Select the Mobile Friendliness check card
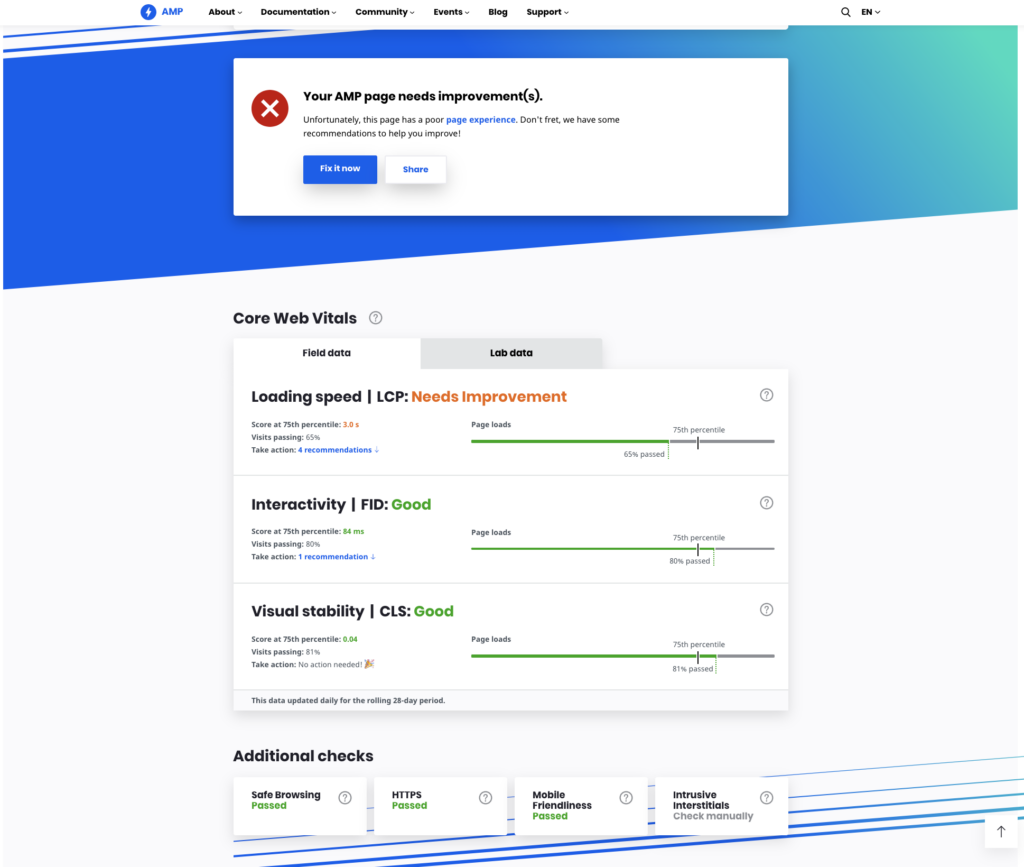The height and width of the screenshot is (867, 1024). (x=581, y=806)
